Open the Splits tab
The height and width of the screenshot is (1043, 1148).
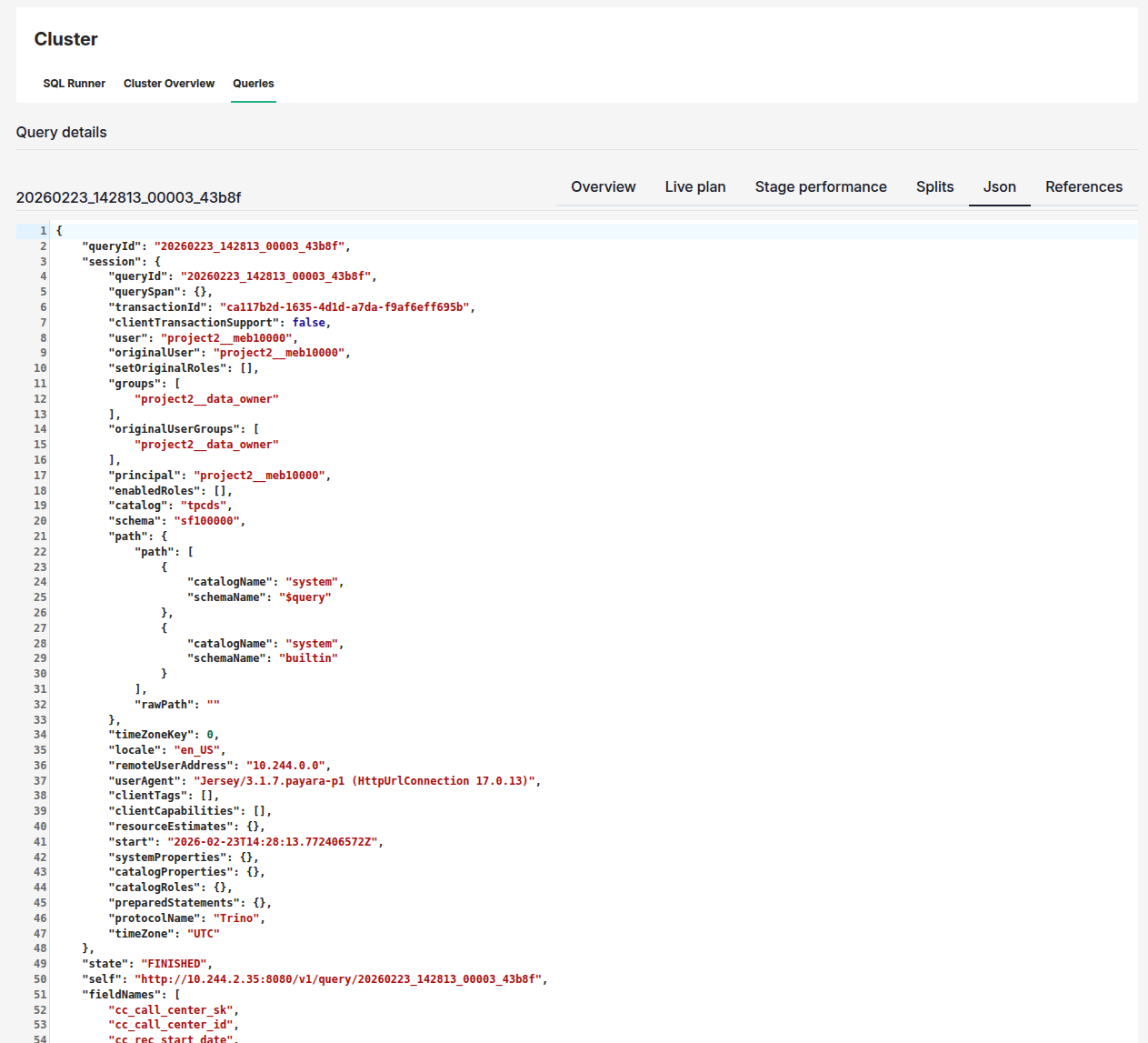click(x=934, y=186)
